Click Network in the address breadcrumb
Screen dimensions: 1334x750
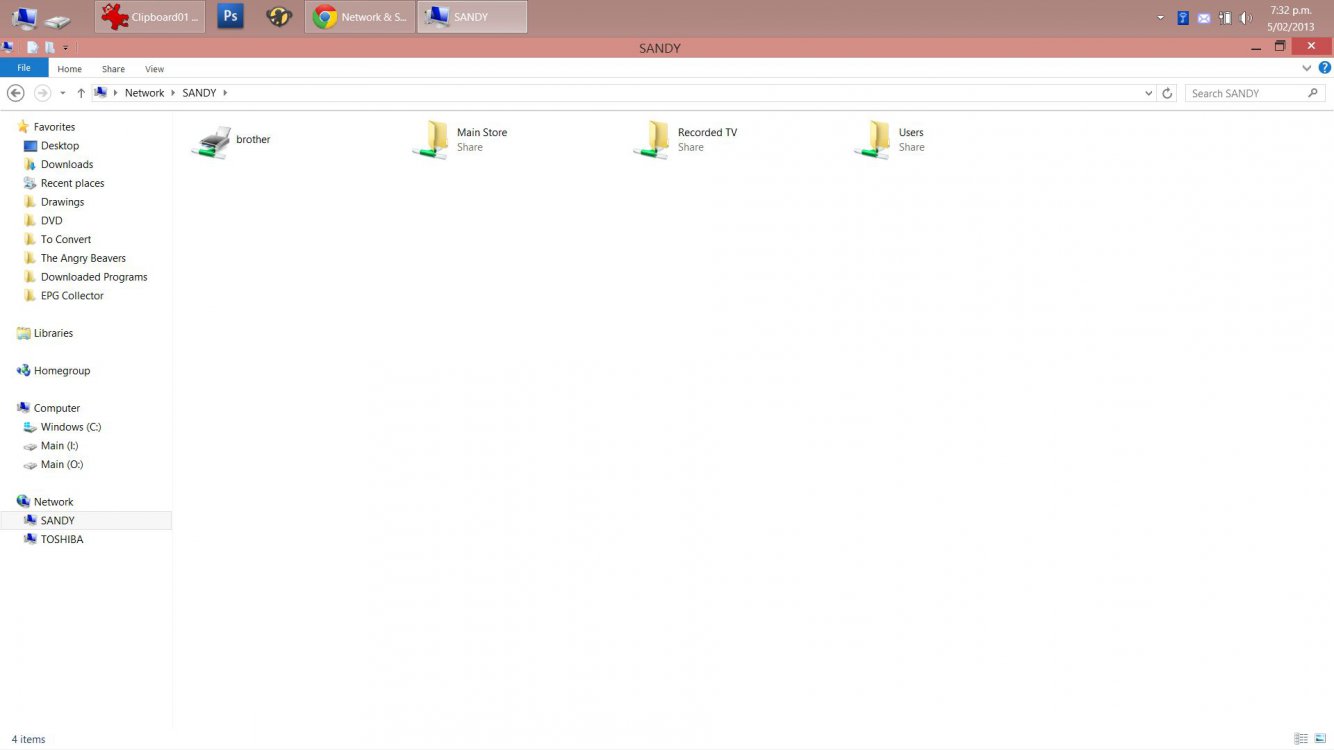click(144, 93)
